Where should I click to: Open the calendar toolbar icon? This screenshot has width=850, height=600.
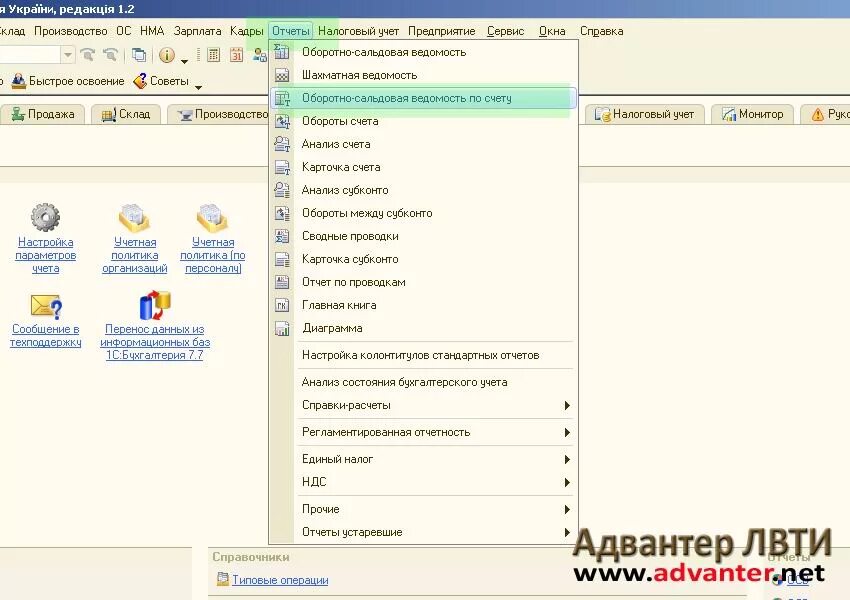pyautogui.click(x=236, y=55)
